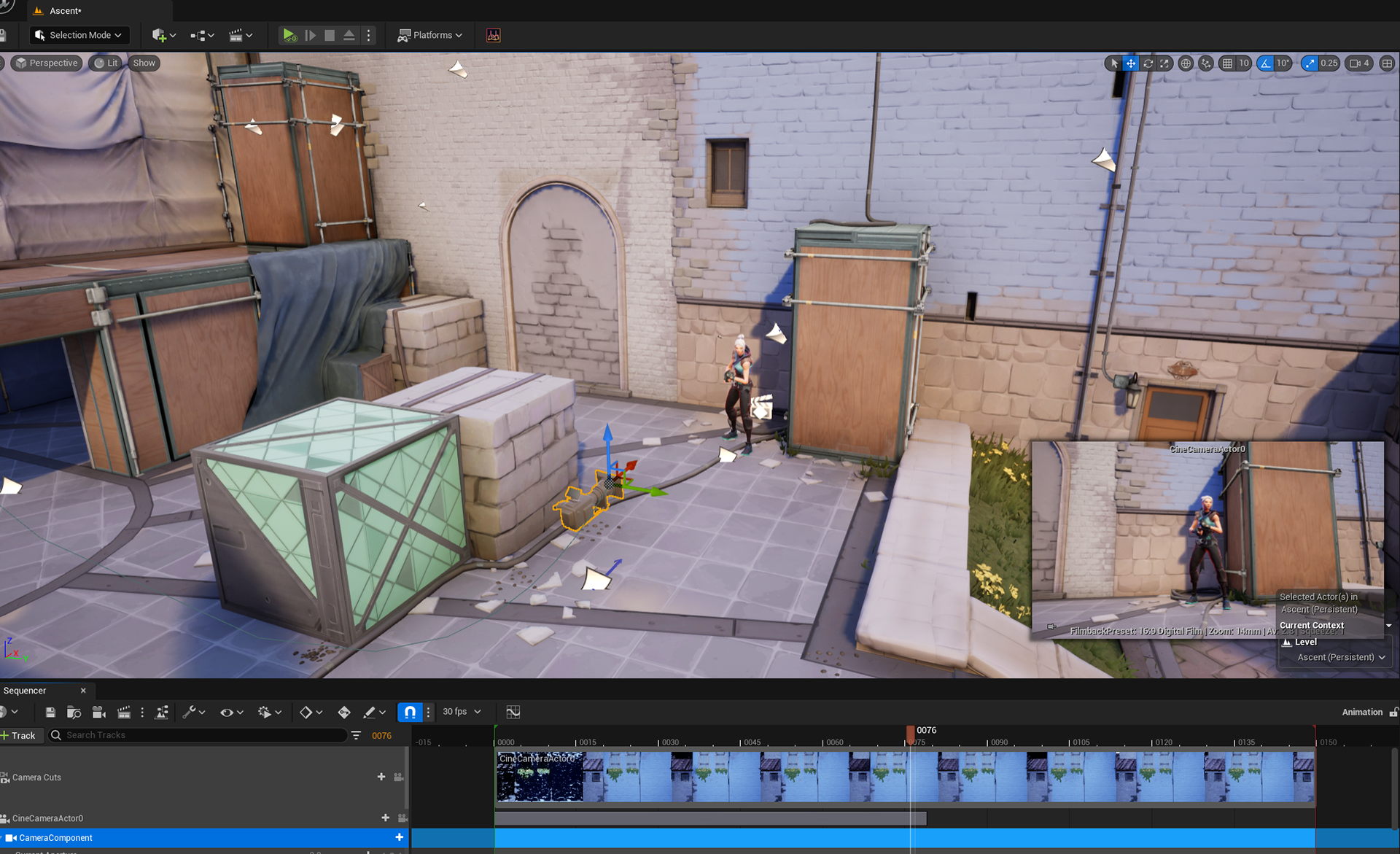Open the Cinematics clapperboard menu
Screen dimensions: 1400x854
(x=241, y=35)
